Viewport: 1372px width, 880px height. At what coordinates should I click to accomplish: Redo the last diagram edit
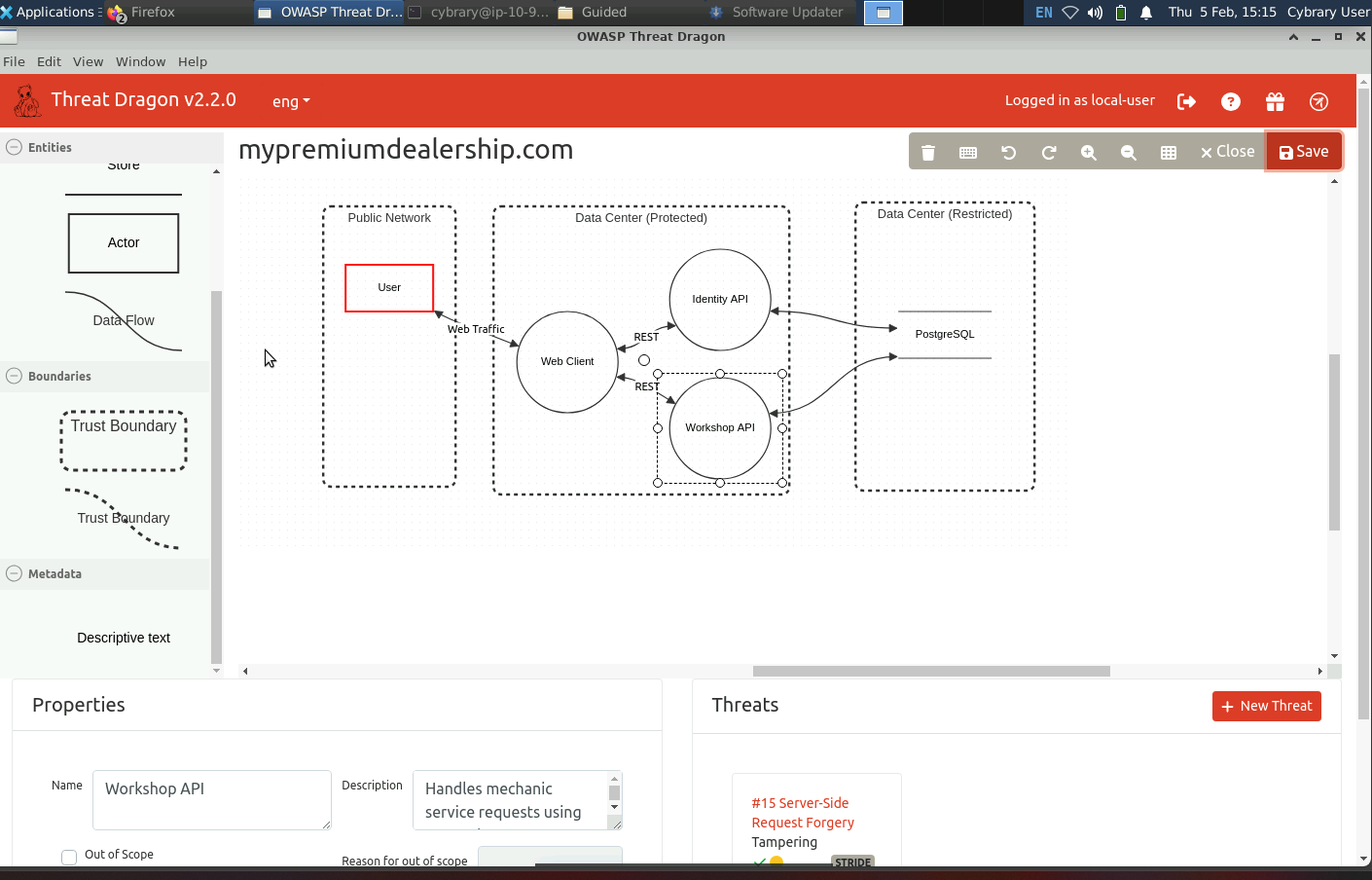click(x=1048, y=152)
